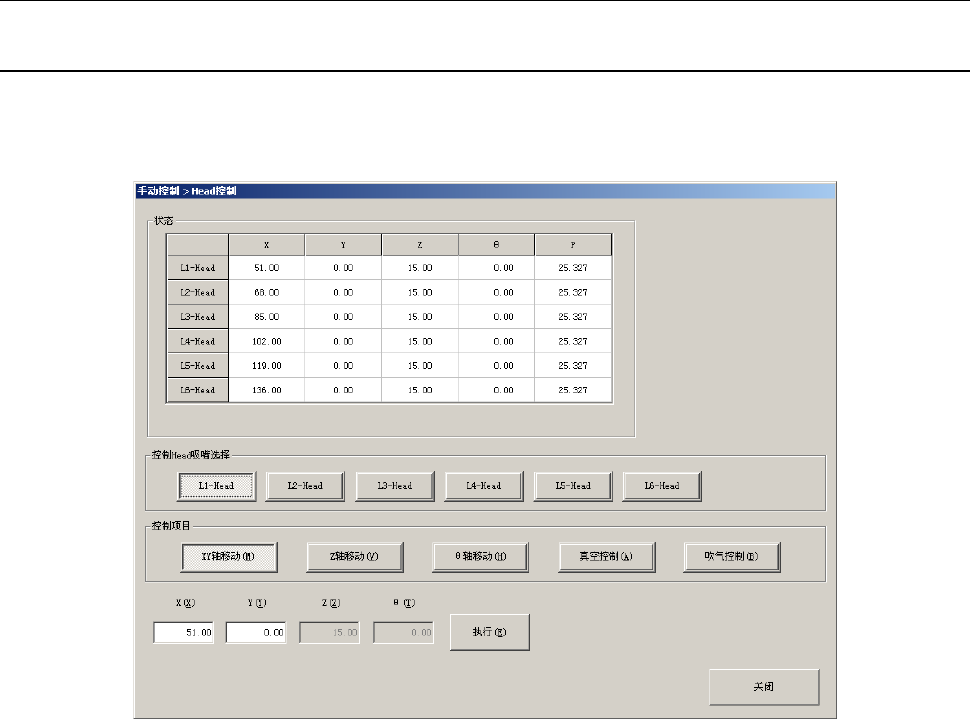Viewport: 970px width, 719px height.
Task: Select the L1-Head button in head selection
Action: click(216, 486)
